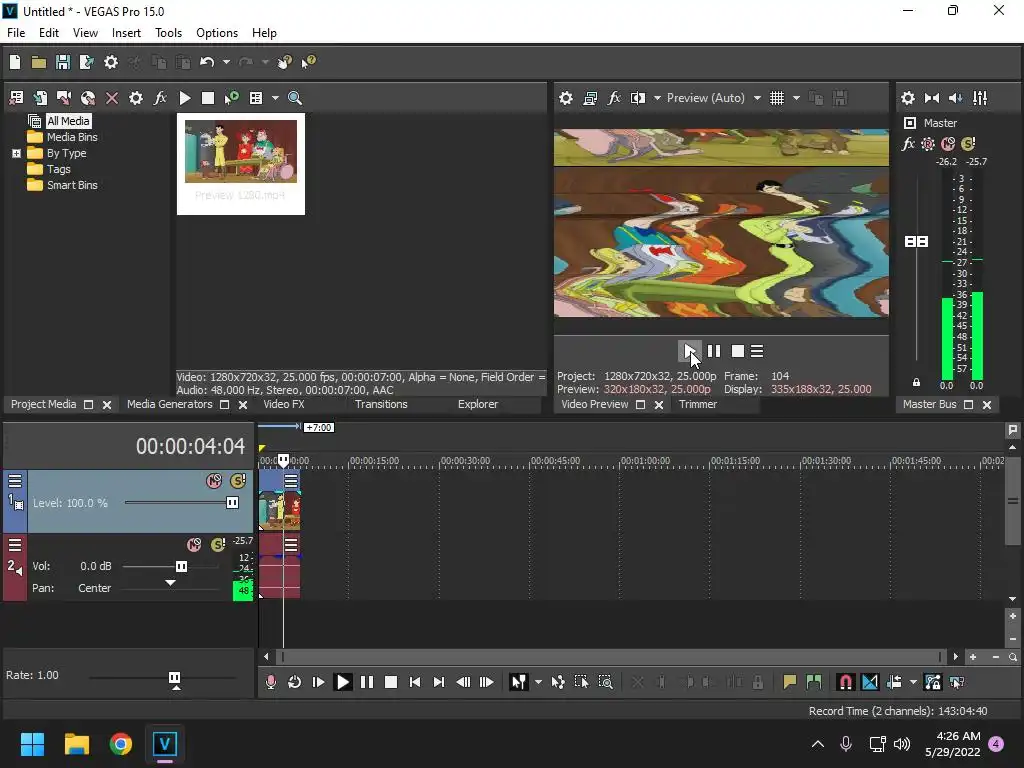Pause playback in the Video Preview transport
The height and width of the screenshot is (768, 1024).
point(714,351)
